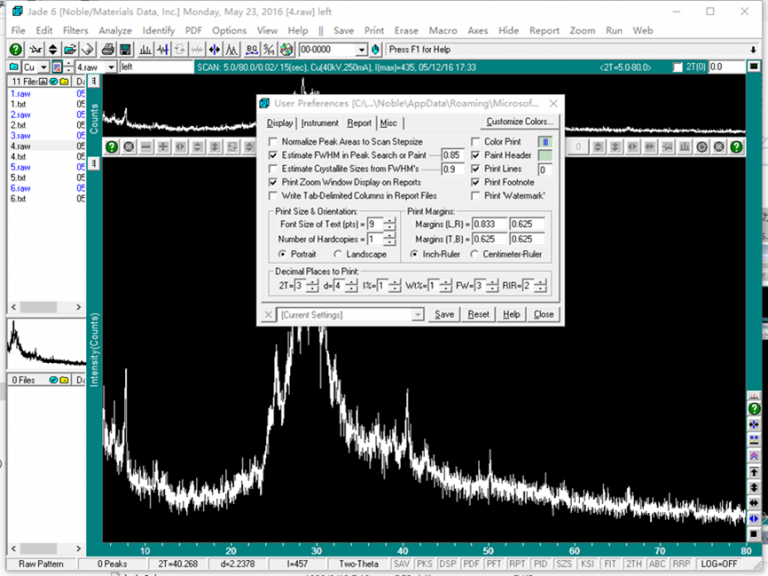Viewport: 768px width, 576px height.
Task: Open the 00-0000 PDF number dropdown
Action: pyautogui.click(x=361, y=49)
